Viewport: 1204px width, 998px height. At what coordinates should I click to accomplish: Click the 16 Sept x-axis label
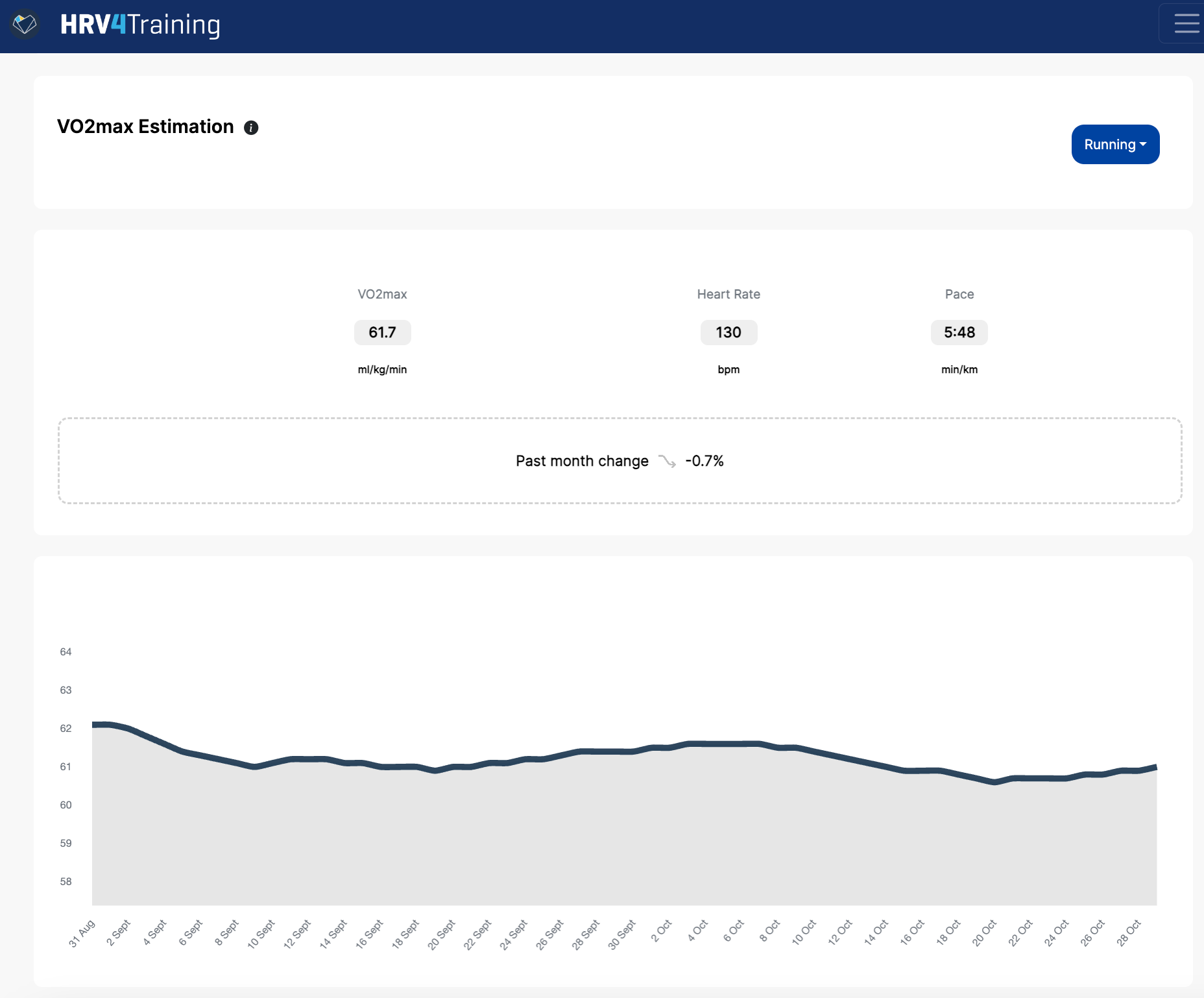(370, 934)
